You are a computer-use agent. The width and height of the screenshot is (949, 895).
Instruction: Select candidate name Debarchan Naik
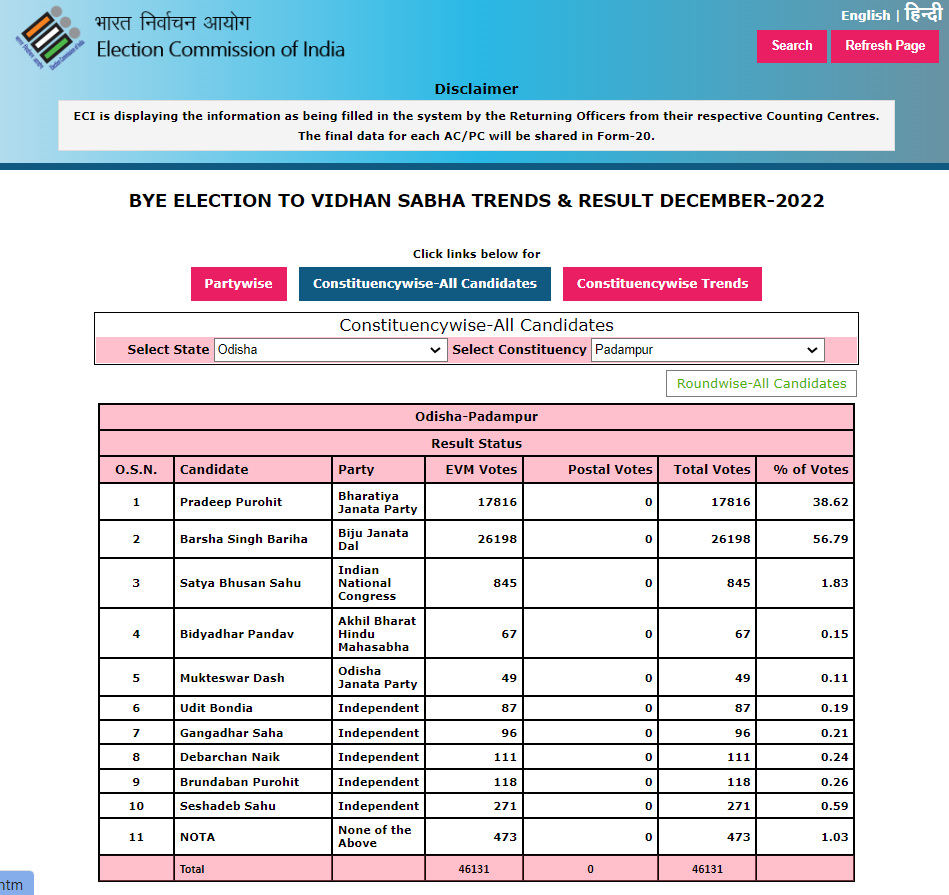pos(229,757)
